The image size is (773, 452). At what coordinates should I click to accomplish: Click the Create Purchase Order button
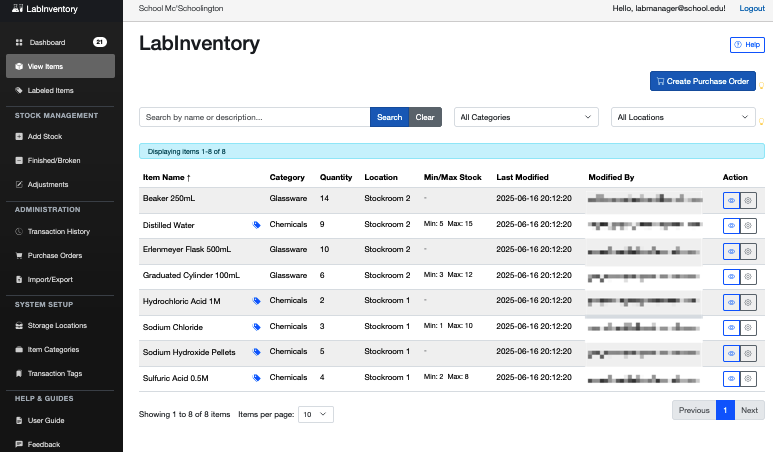pos(702,81)
